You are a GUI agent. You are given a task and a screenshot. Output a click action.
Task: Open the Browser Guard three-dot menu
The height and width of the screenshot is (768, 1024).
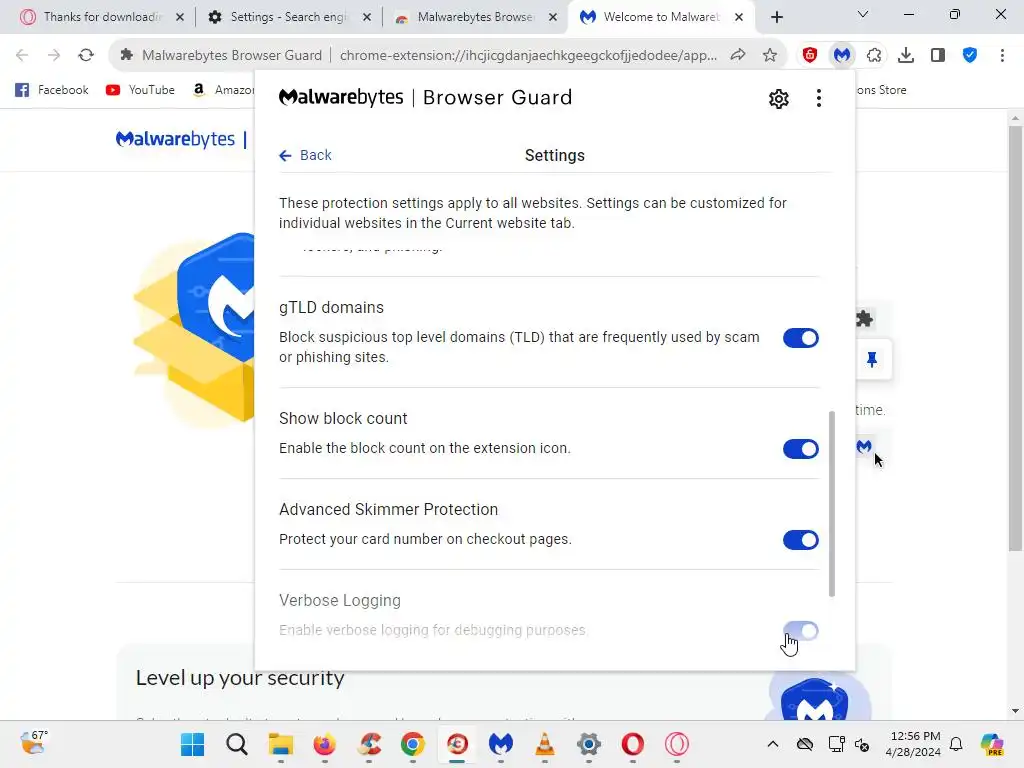[x=818, y=99]
